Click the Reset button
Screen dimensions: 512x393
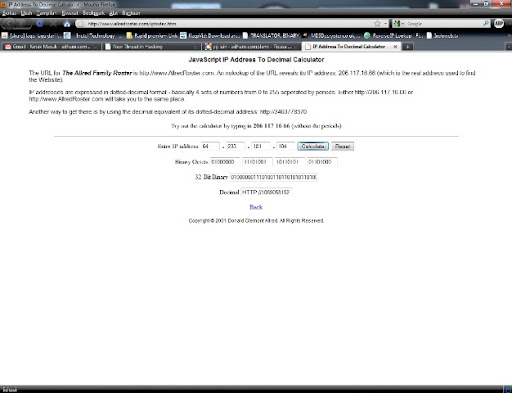click(x=342, y=146)
